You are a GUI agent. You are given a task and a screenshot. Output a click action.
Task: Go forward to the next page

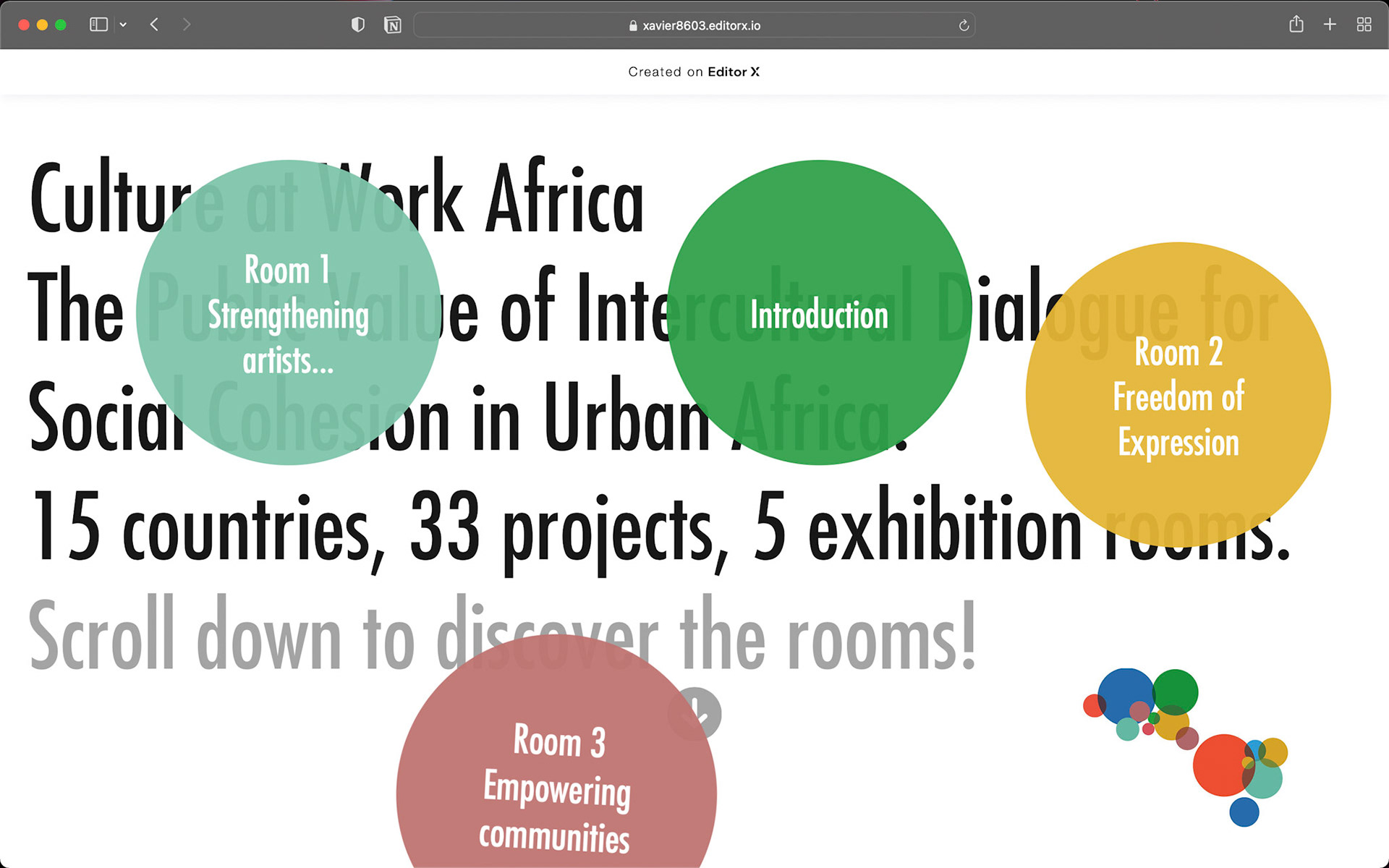tap(187, 25)
